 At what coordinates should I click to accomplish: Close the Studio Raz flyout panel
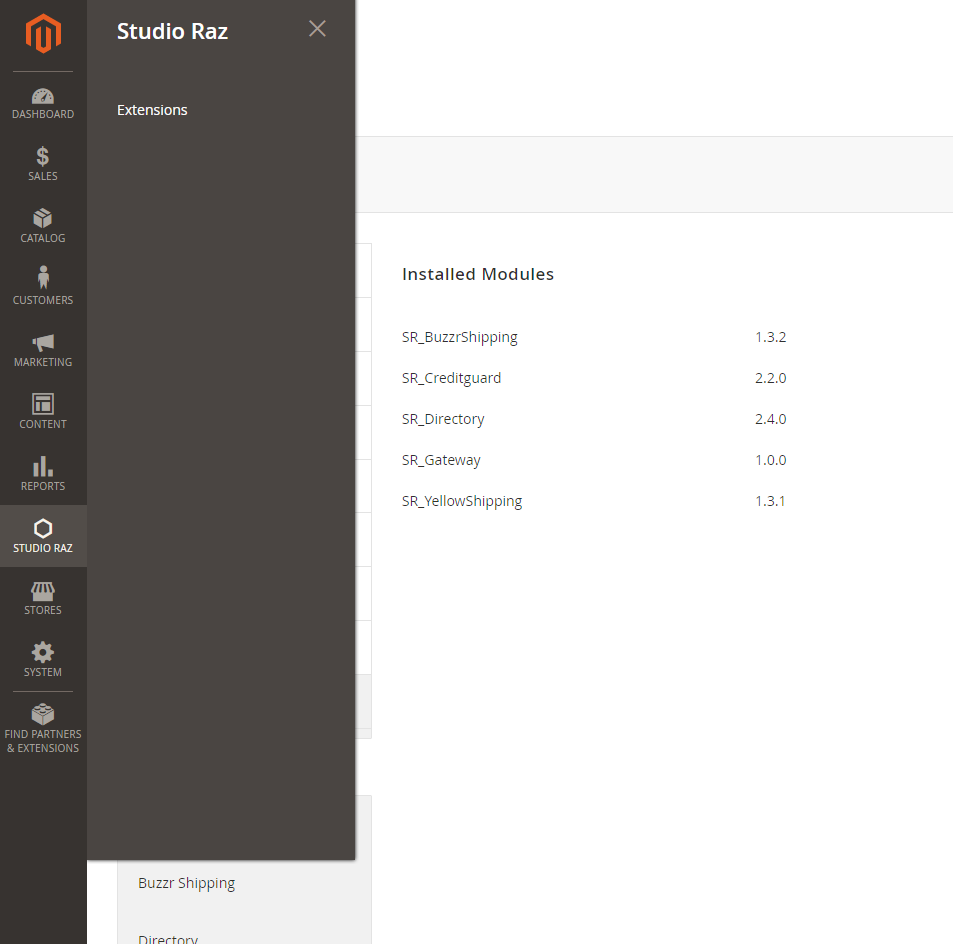(317, 29)
